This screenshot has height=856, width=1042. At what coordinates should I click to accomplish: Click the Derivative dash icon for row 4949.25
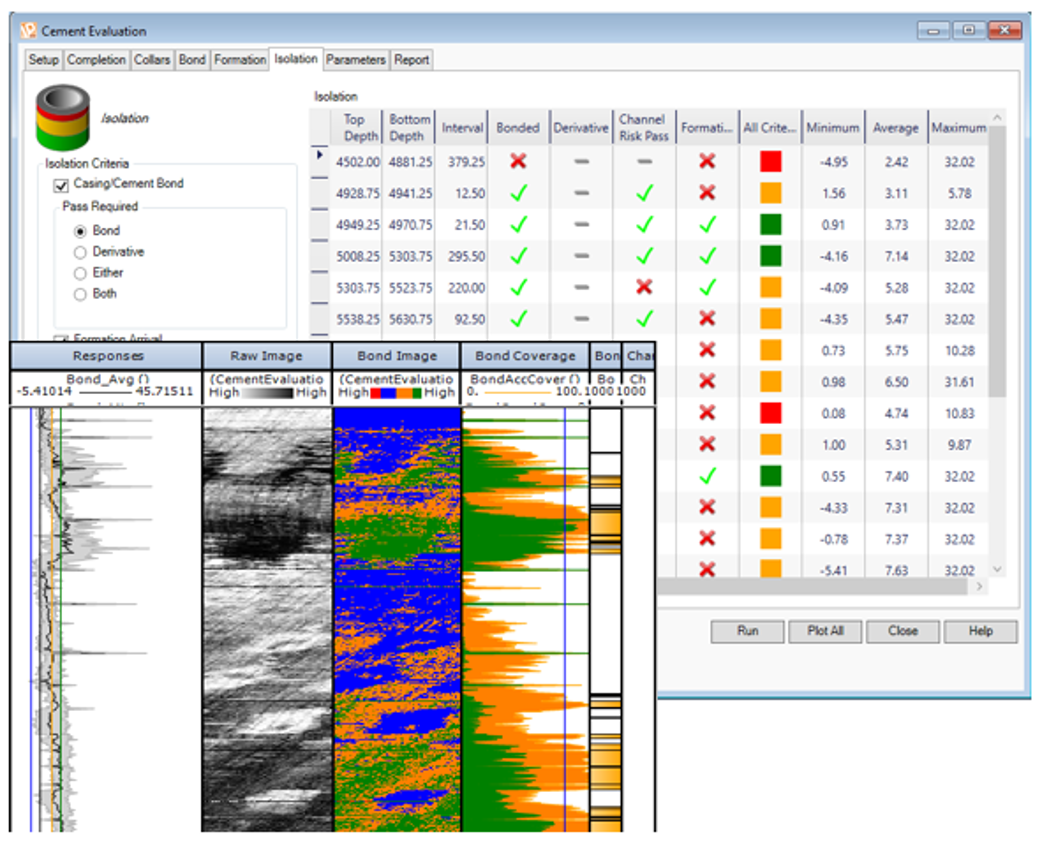coord(581,225)
